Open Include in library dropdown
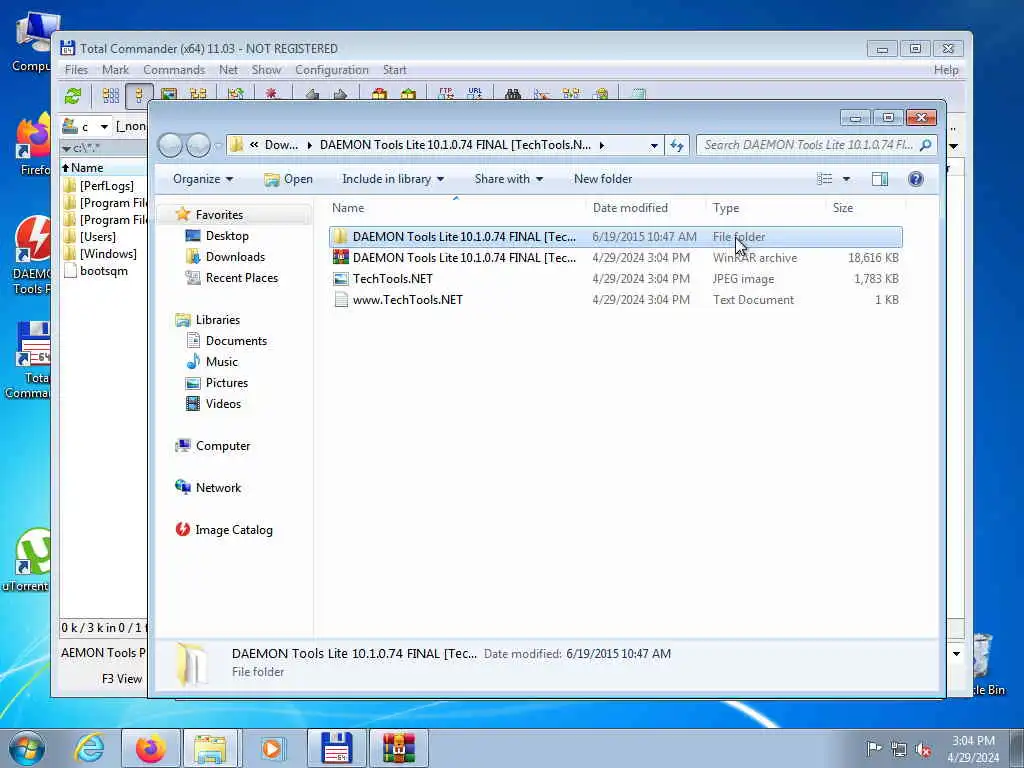This screenshot has height=768, width=1024. point(393,179)
